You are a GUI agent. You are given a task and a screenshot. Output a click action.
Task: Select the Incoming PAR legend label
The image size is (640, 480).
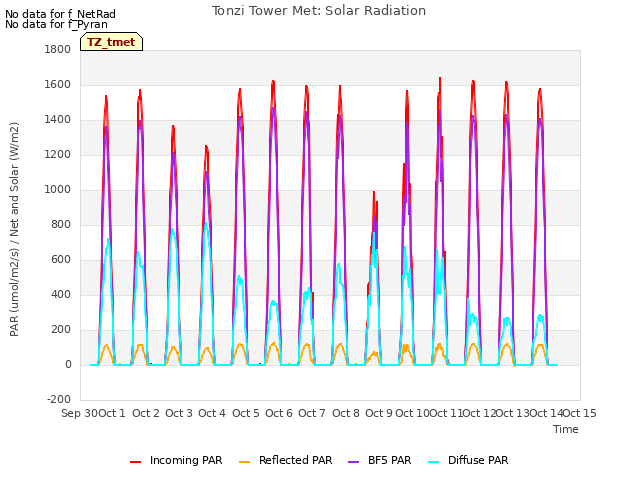[x=186, y=460]
